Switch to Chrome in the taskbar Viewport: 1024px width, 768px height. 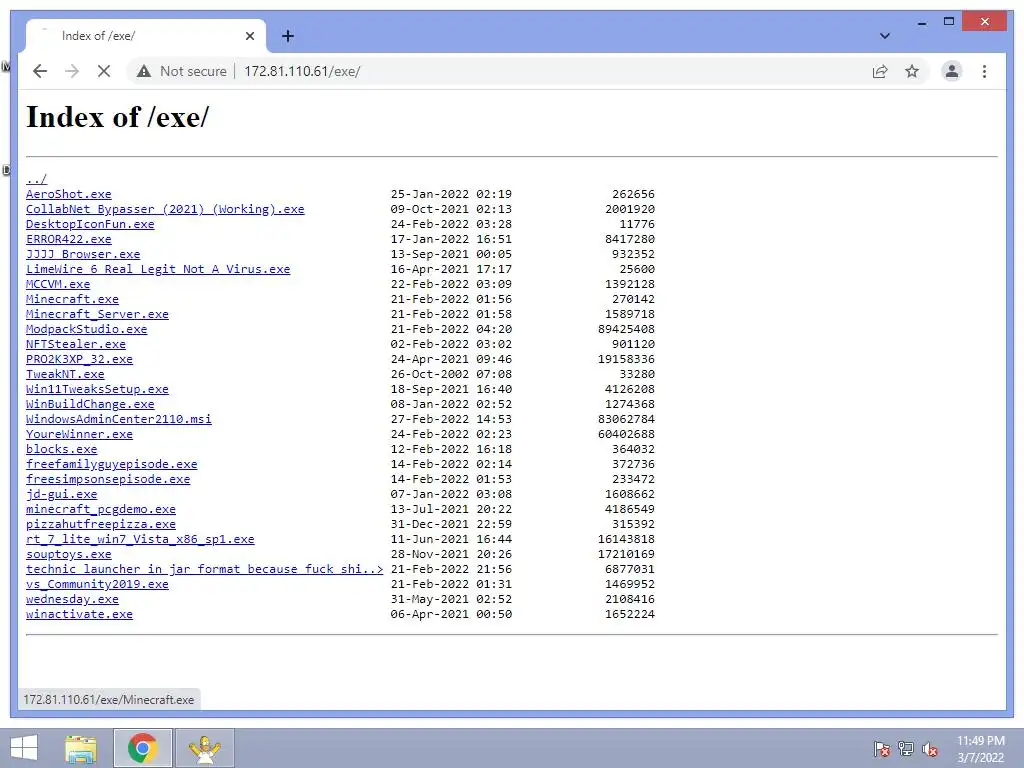[x=142, y=748]
